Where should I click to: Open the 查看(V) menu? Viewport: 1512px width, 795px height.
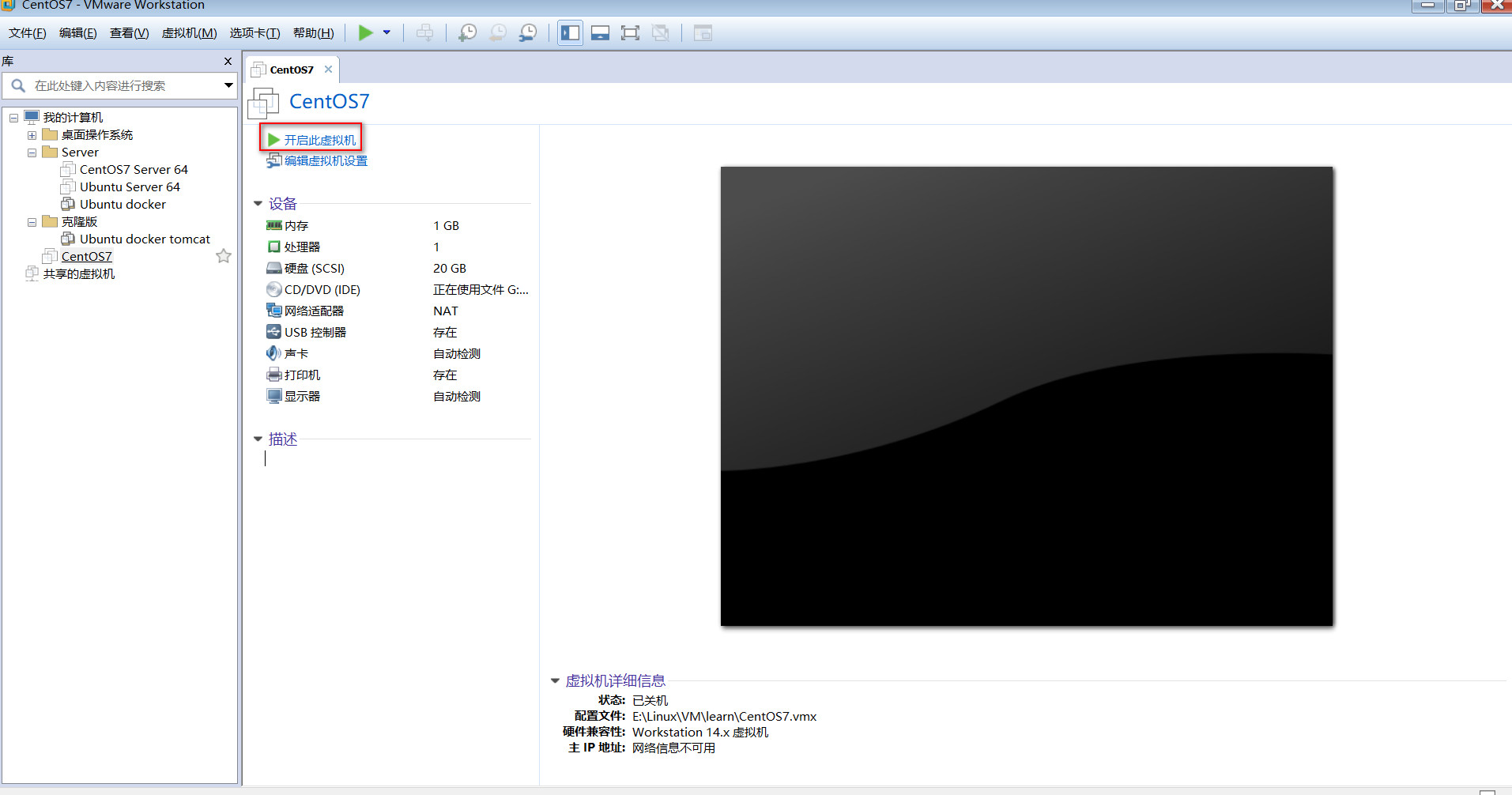click(x=130, y=32)
